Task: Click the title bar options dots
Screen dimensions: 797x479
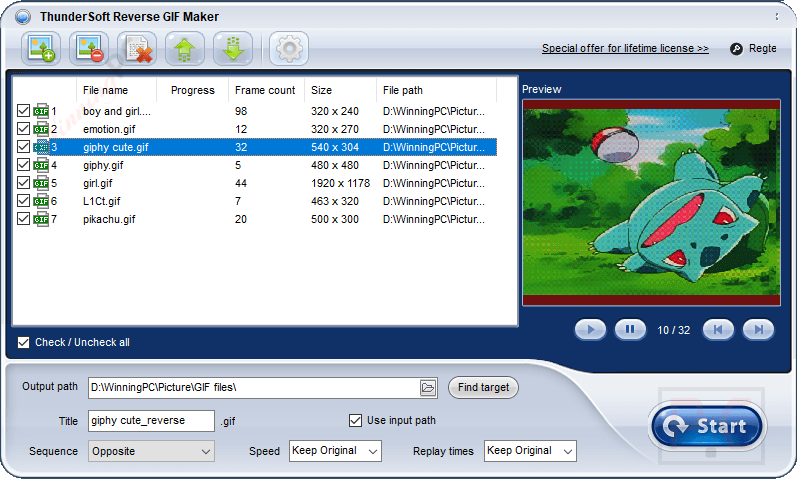Action: 777,17
